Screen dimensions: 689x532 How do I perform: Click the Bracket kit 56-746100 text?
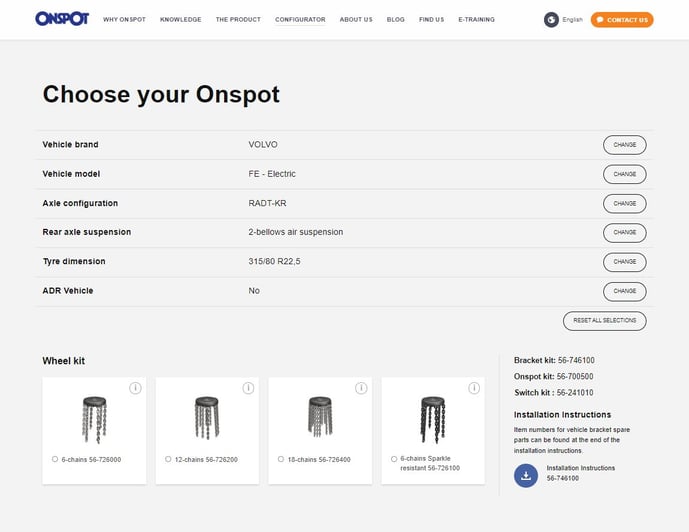554,360
